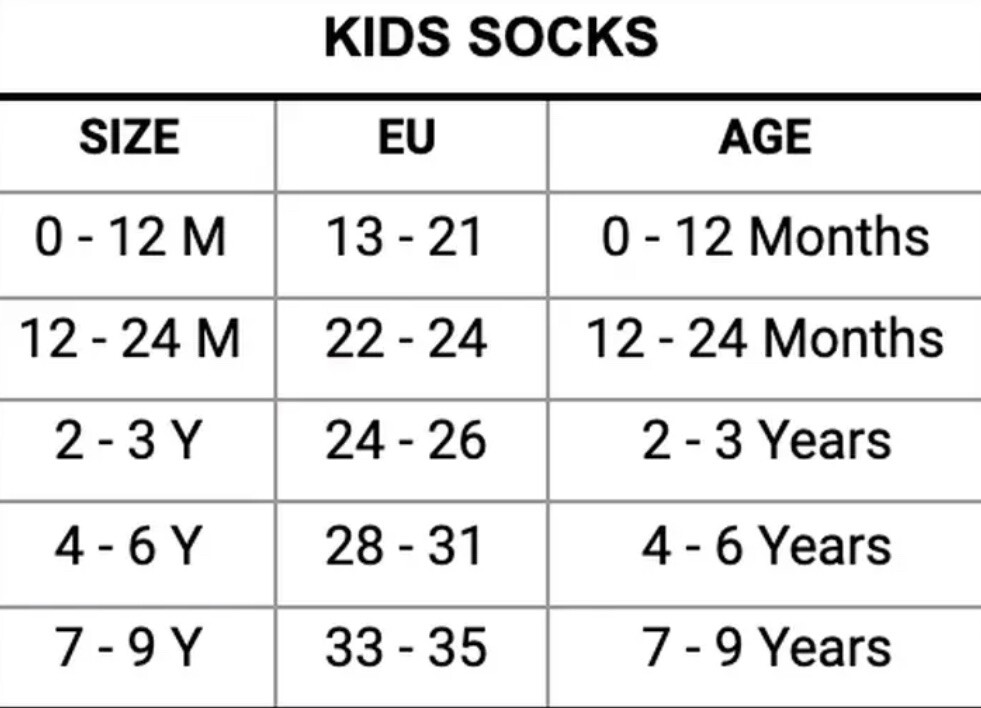
Task: Click the word SOCKS in the heading
Action: point(563,38)
